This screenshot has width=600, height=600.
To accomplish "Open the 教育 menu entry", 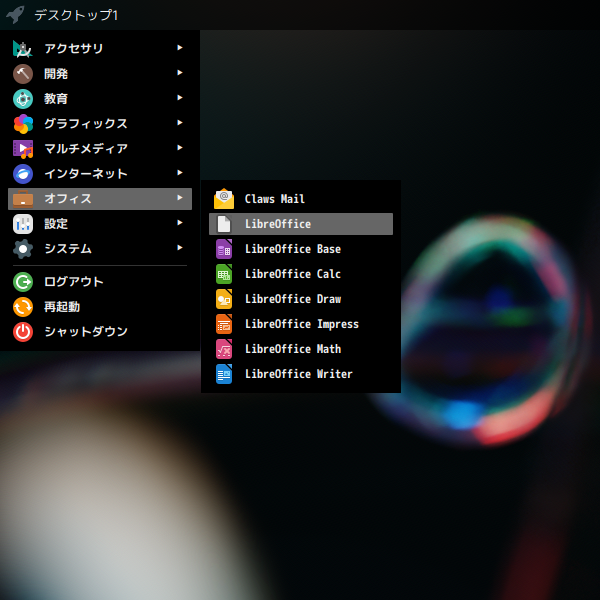I will click(x=100, y=99).
